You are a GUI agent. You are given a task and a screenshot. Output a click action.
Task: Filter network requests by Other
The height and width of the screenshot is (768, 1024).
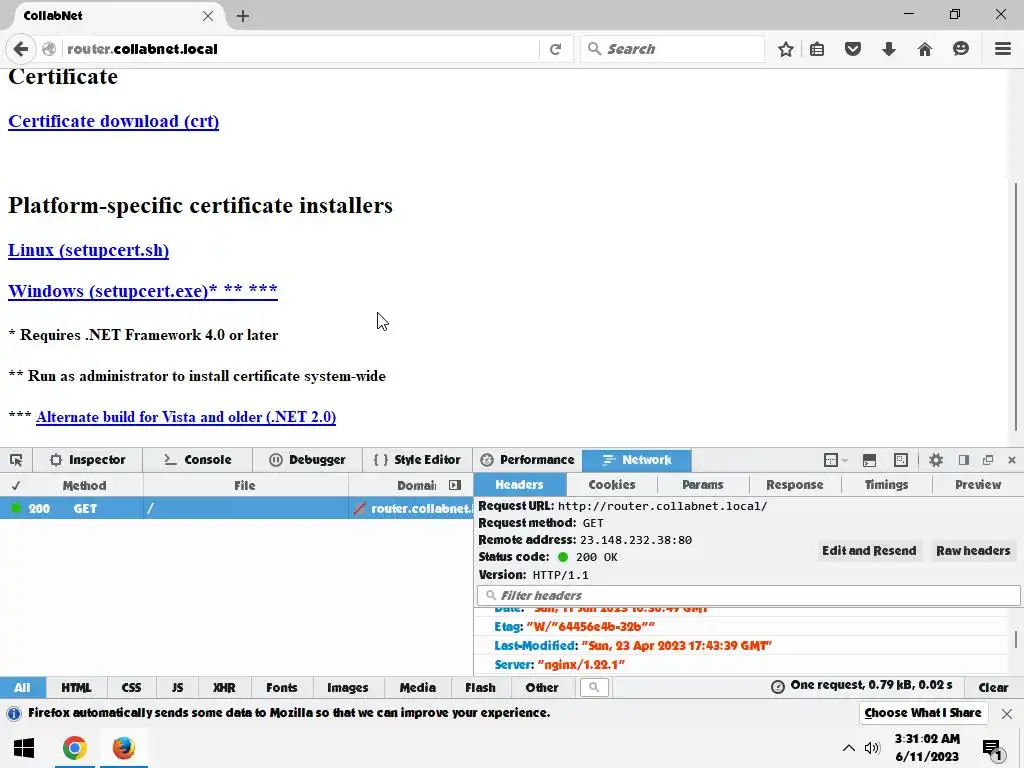pos(542,687)
